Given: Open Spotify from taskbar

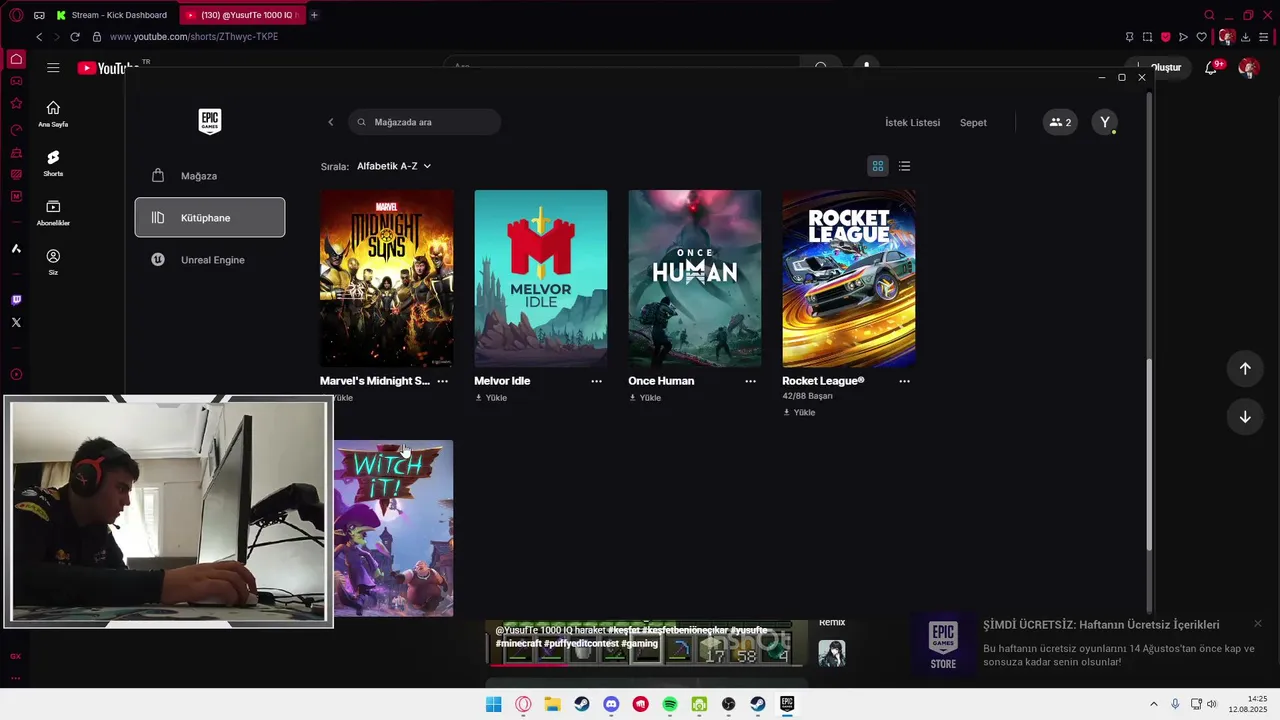Looking at the screenshot, I should point(670,704).
